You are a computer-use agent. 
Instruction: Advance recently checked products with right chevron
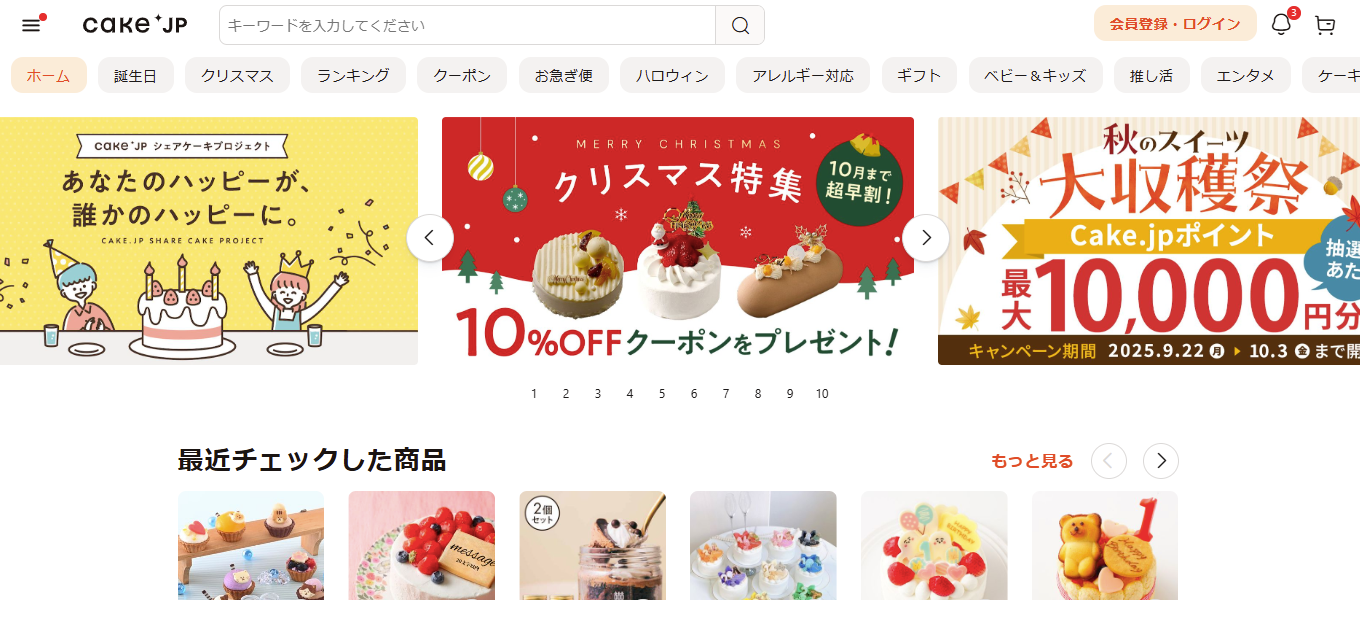1161,461
